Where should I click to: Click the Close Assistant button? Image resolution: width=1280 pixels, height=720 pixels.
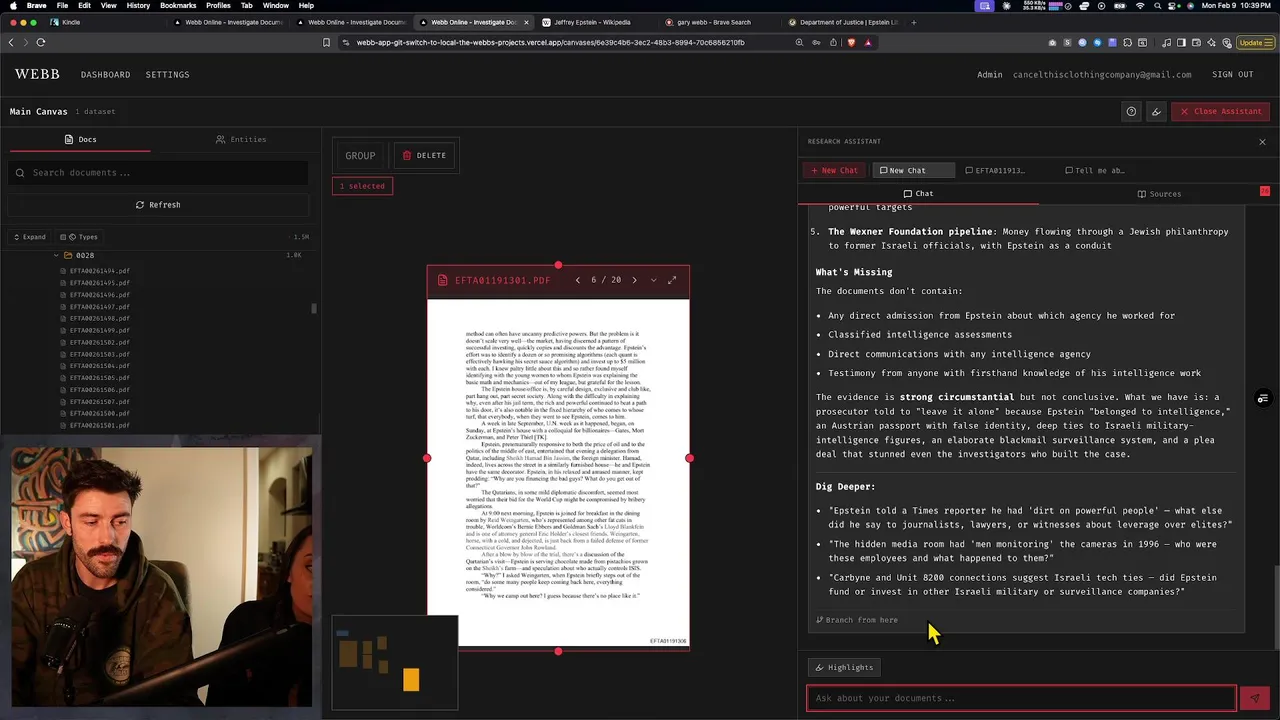pos(1220,111)
